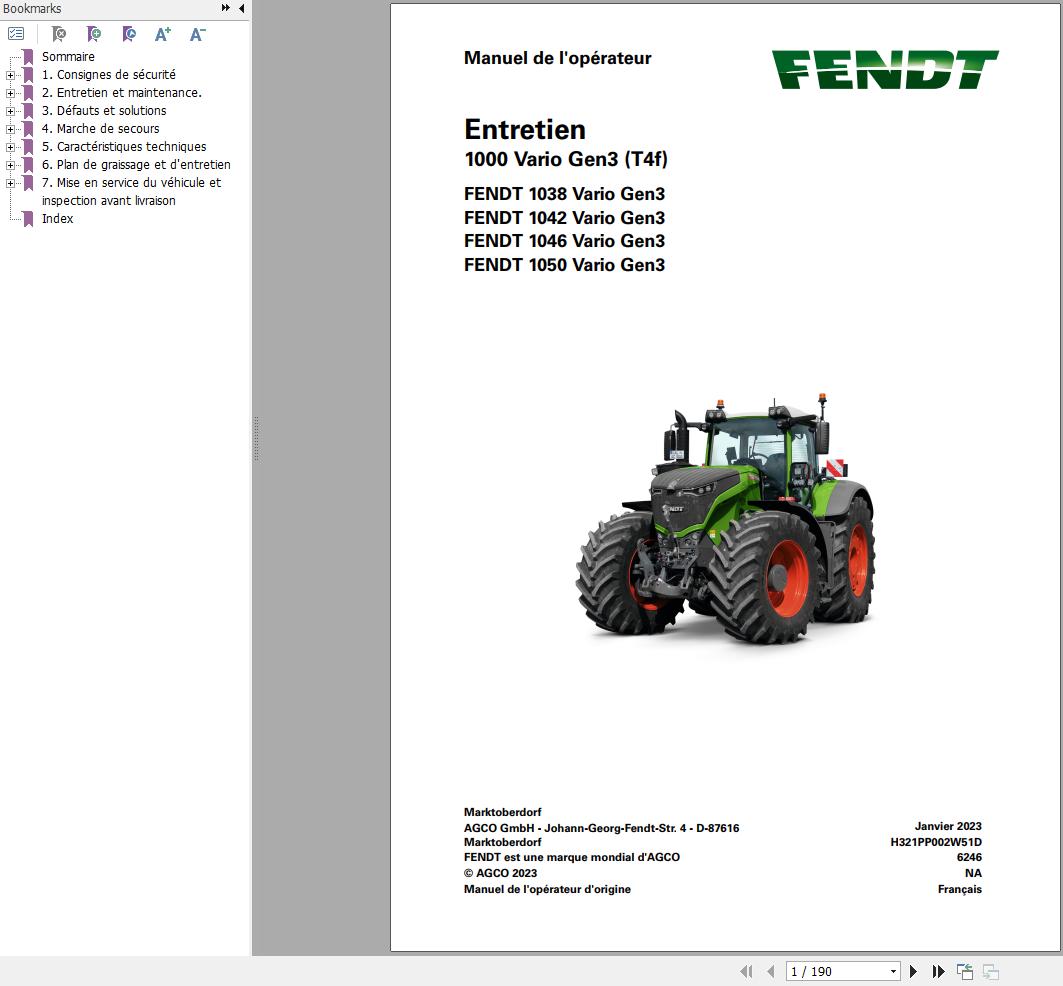Screen dimensions: 1063x986
Task: Click 'Manuel de l'opérateur d'origine' text
Action: coord(547,889)
